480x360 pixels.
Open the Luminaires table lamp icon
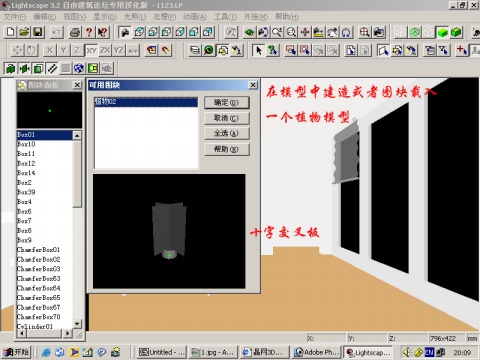(236, 50)
